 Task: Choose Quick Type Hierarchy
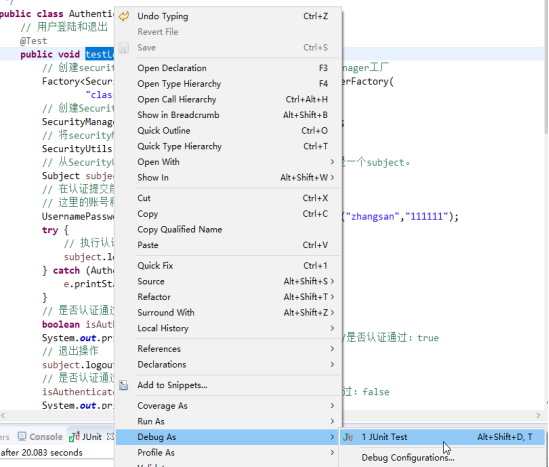(228, 146)
